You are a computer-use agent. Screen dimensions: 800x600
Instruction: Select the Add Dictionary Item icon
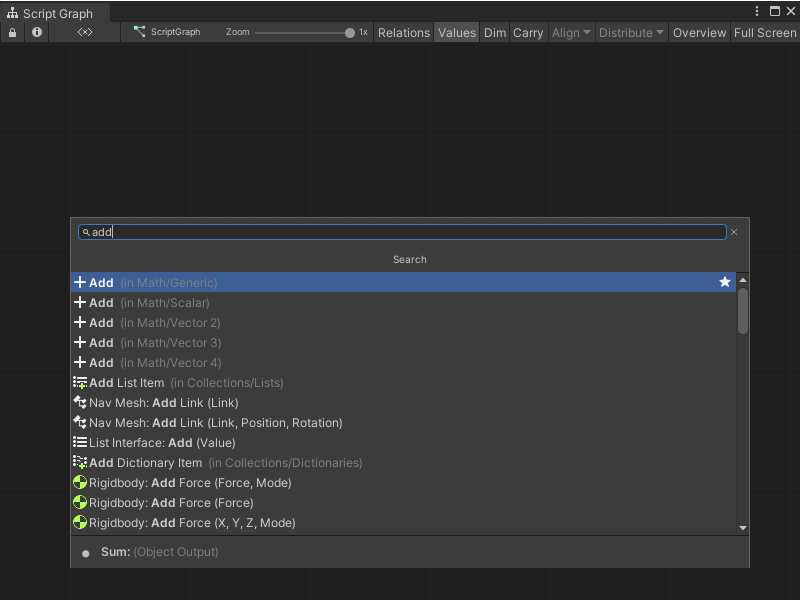pyautogui.click(x=81, y=462)
